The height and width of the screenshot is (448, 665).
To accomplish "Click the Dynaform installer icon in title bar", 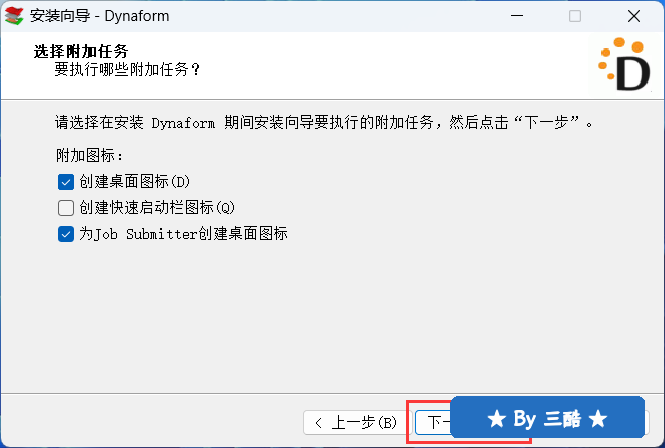I will [x=14, y=16].
